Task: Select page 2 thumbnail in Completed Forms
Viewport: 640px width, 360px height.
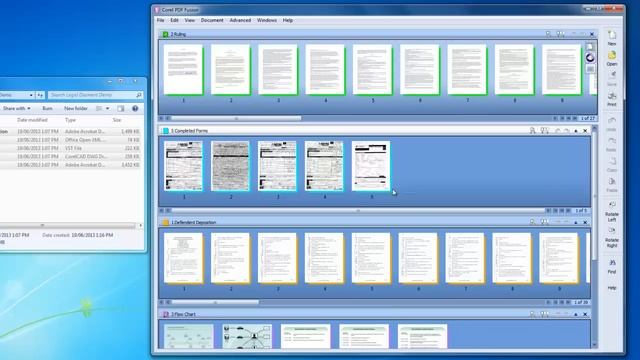Action: click(x=230, y=166)
